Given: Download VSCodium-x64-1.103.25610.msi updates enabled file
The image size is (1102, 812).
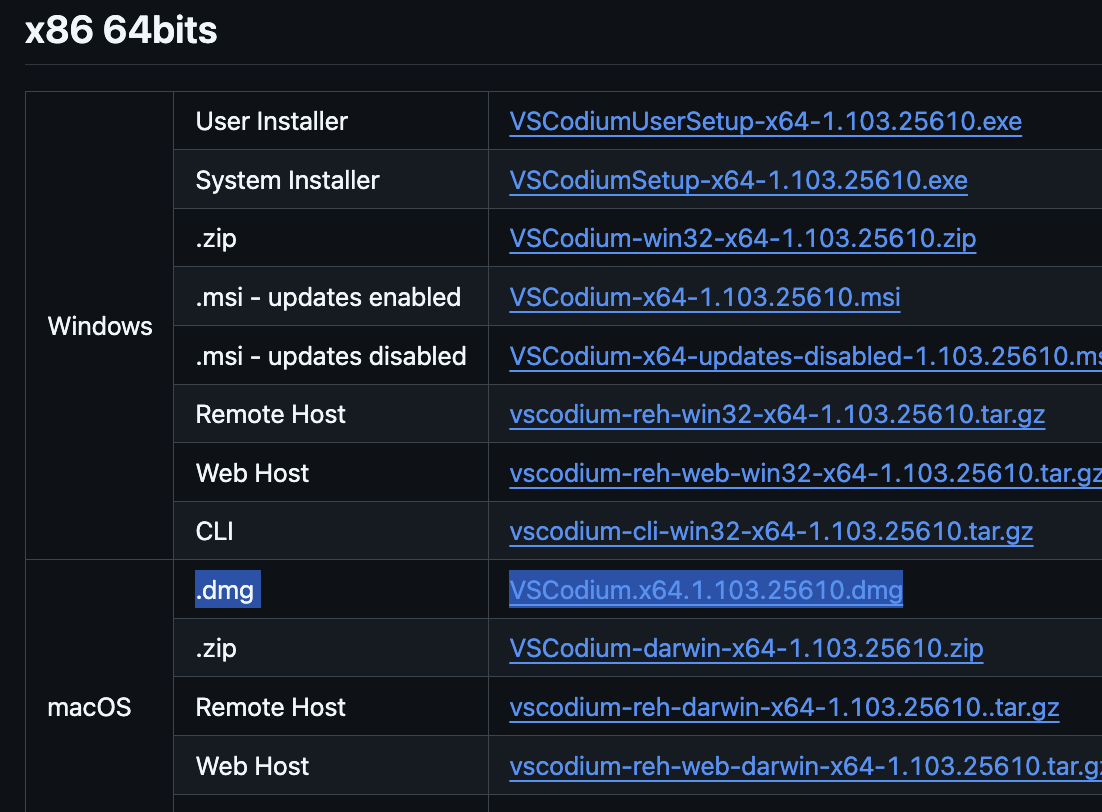Looking at the screenshot, I should (x=704, y=297).
